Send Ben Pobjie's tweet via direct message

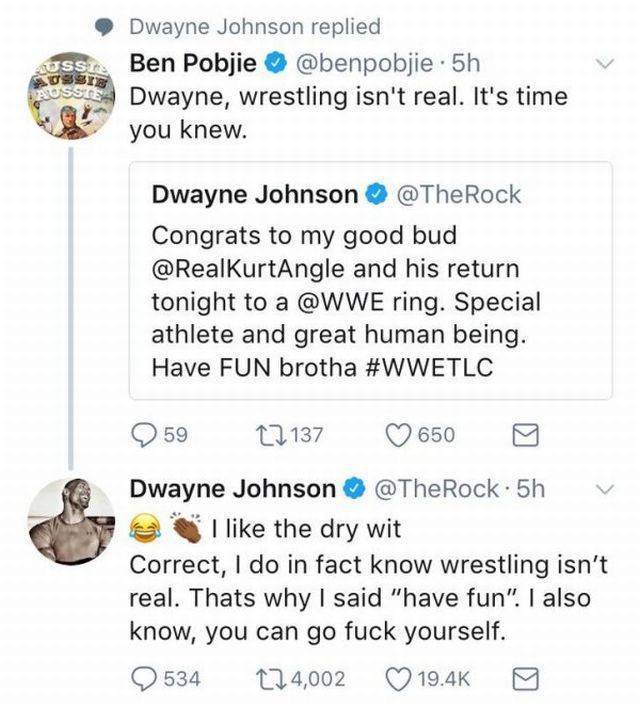pyautogui.click(x=525, y=435)
